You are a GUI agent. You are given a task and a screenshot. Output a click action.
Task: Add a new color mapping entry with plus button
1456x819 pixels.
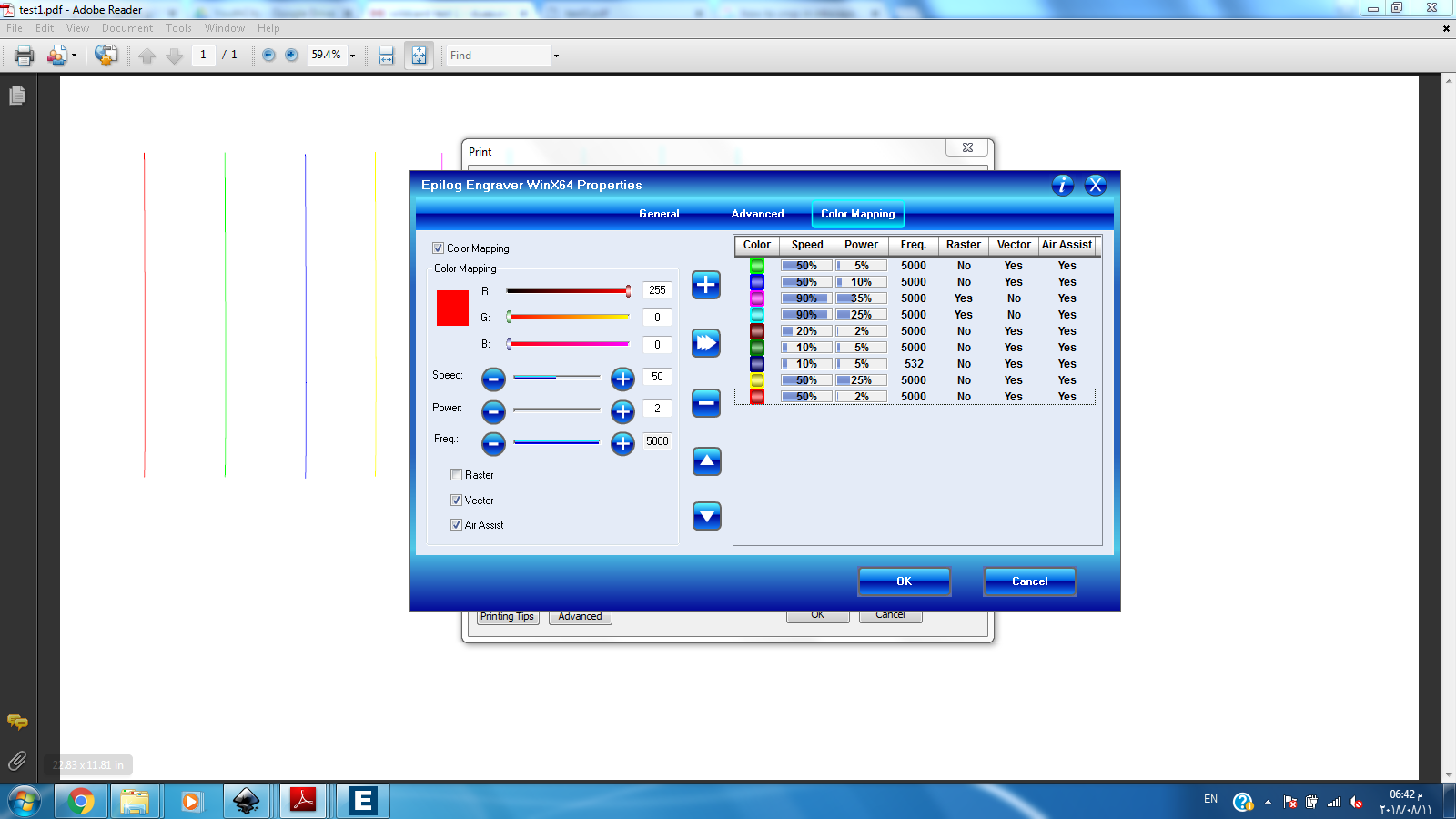[706, 285]
